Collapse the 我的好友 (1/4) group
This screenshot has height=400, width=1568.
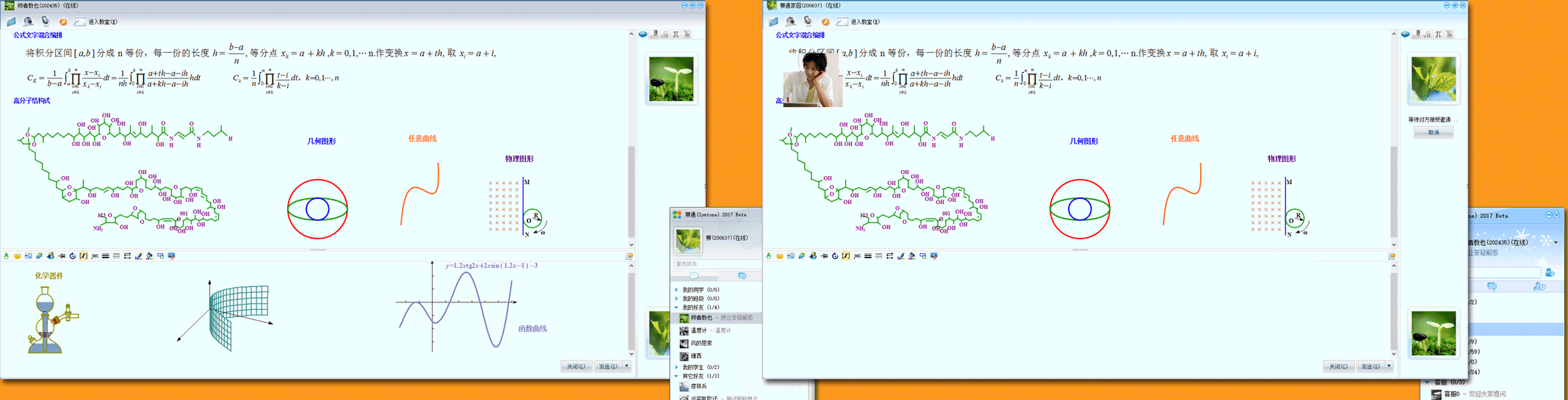pos(676,308)
